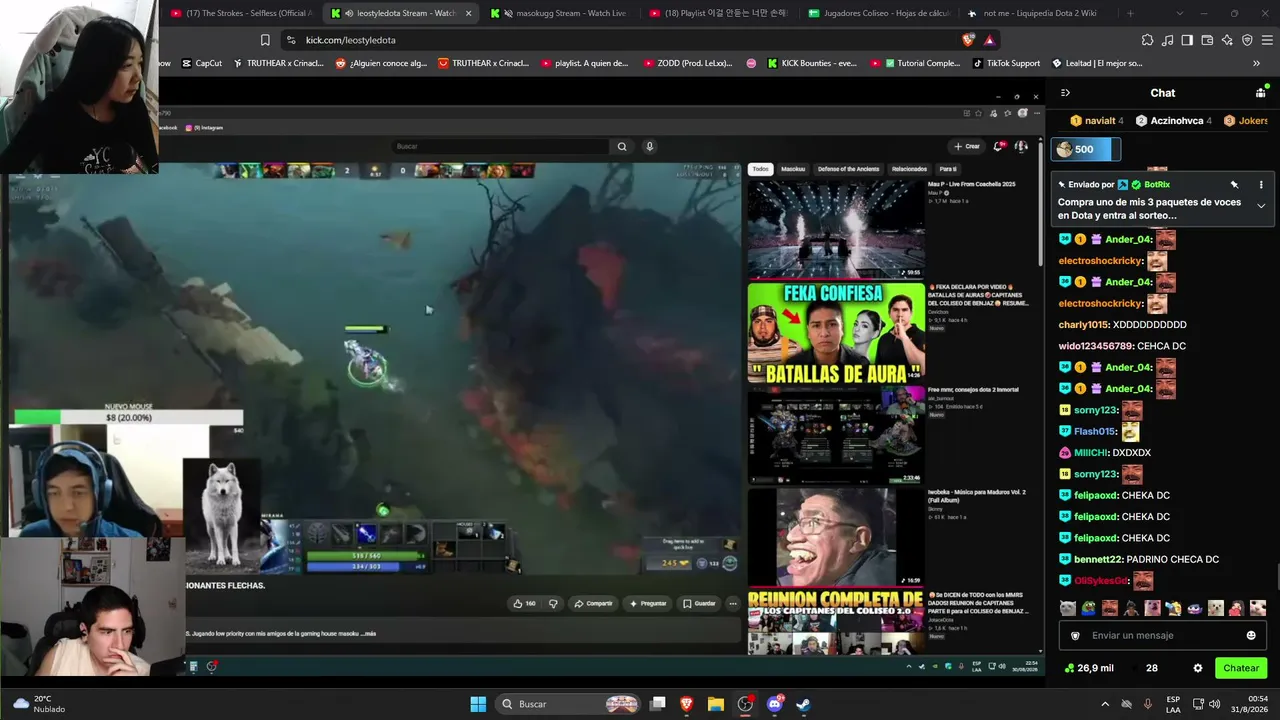This screenshot has height=720, width=1280.
Task: Start YouTube voice search microphone
Action: coord(649,146)
